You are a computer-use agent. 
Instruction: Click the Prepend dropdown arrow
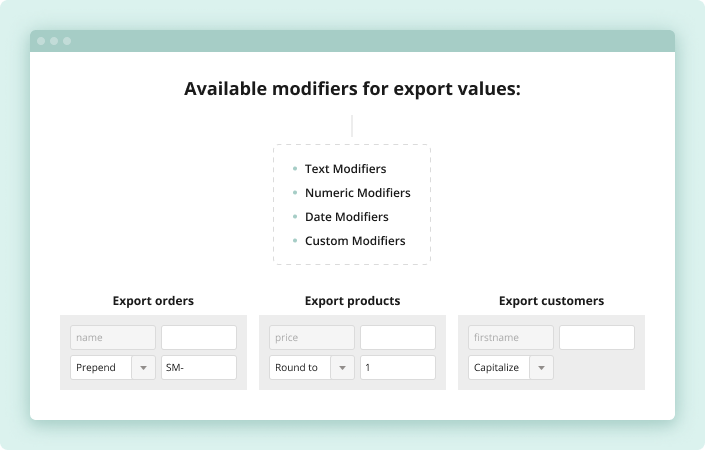(144, 368)
